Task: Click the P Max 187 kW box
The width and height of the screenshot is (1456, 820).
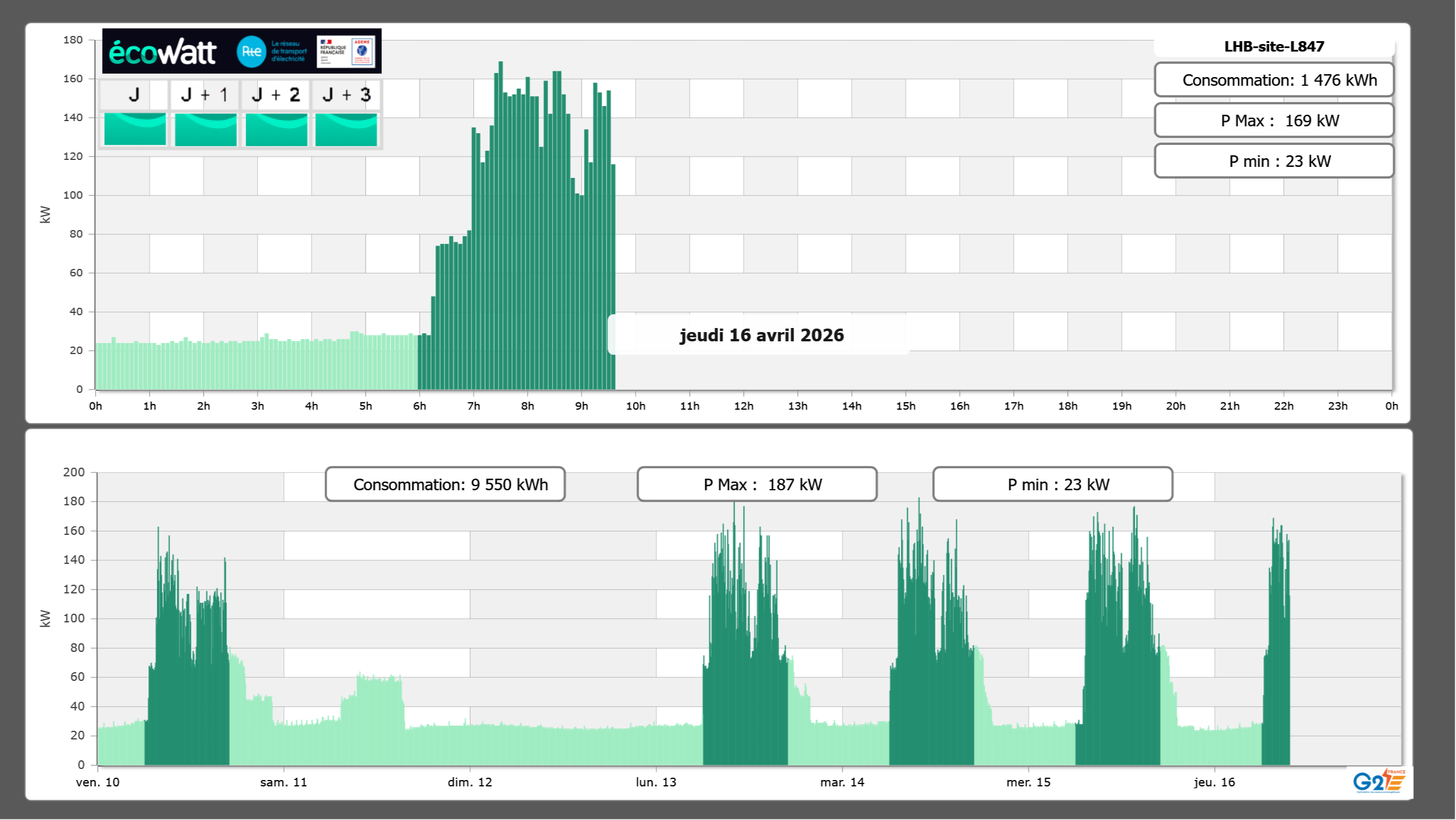Action: tap(757, 484)
